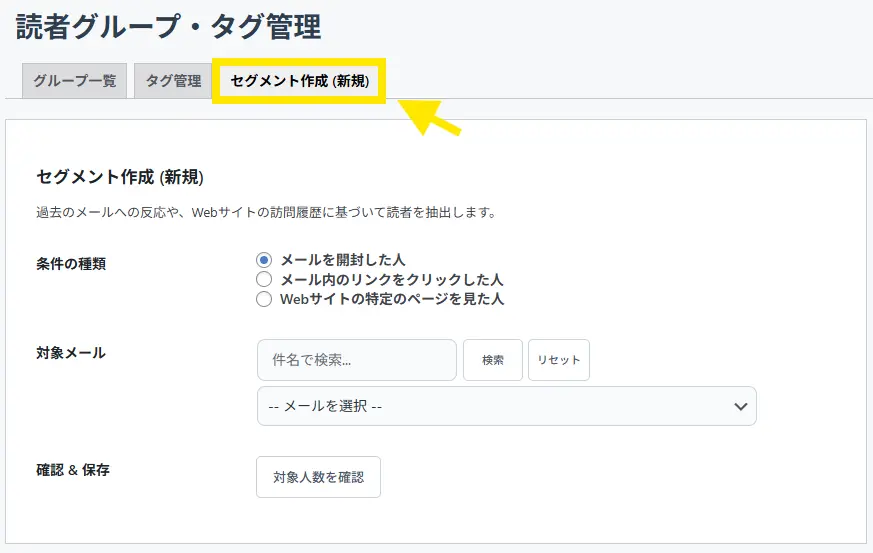Click the 読者グループ・タグ管理 page title
Viewport: 873px width, 553px height.
[x=168, y=27]
